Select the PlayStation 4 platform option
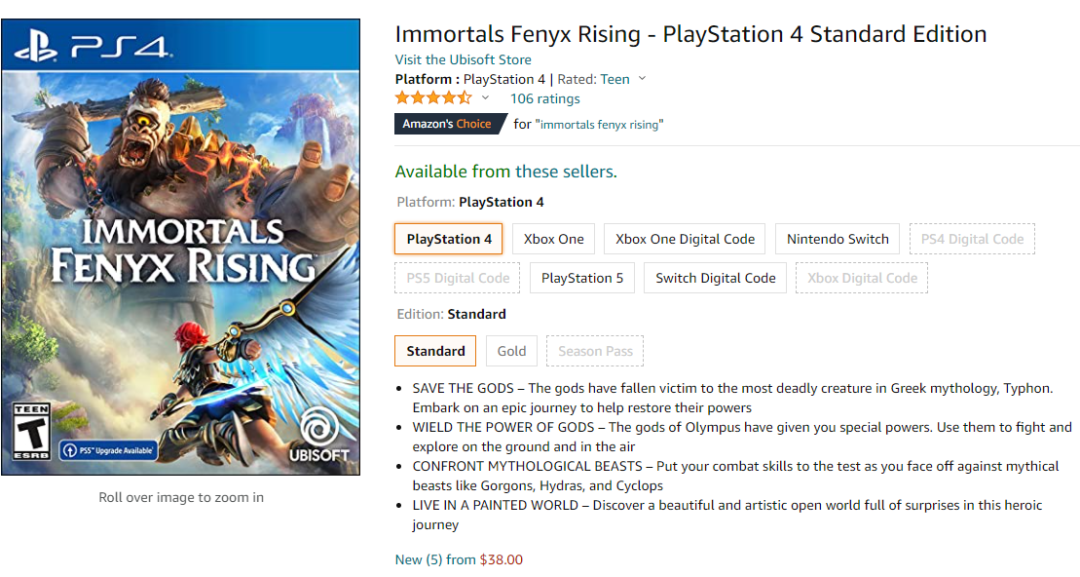This screenshot has height=577, width=1080. point(449,239)
